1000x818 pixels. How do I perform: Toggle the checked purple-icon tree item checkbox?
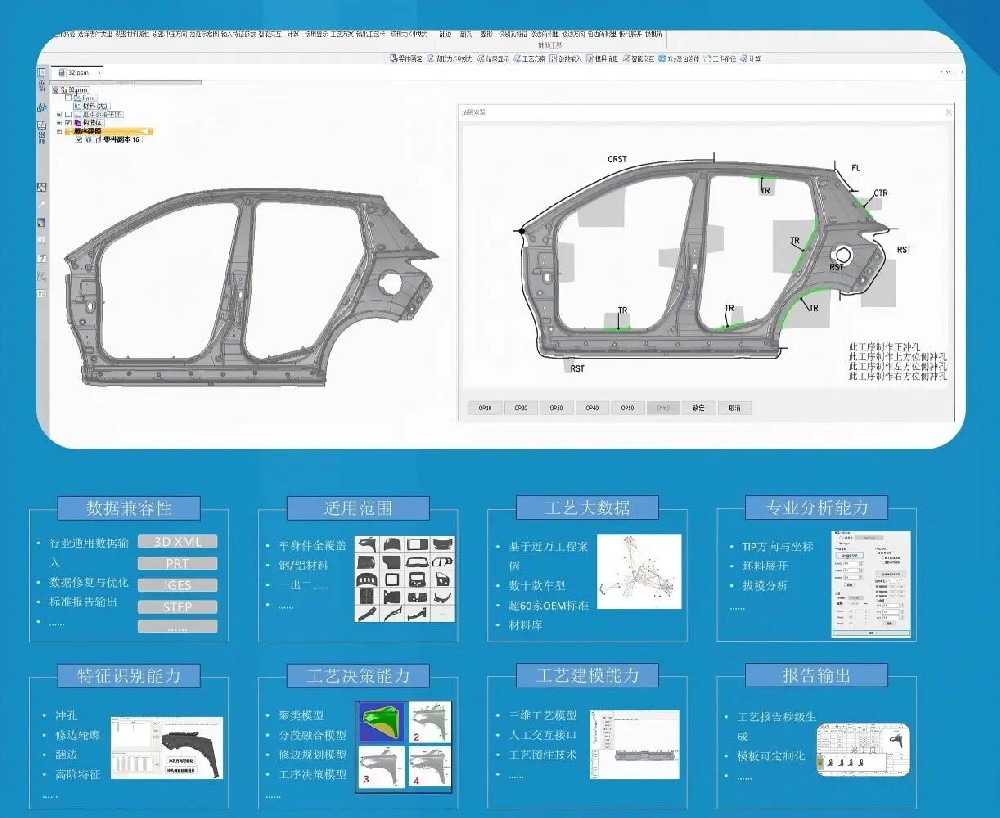pyautogui.click(x=69, y=123)
